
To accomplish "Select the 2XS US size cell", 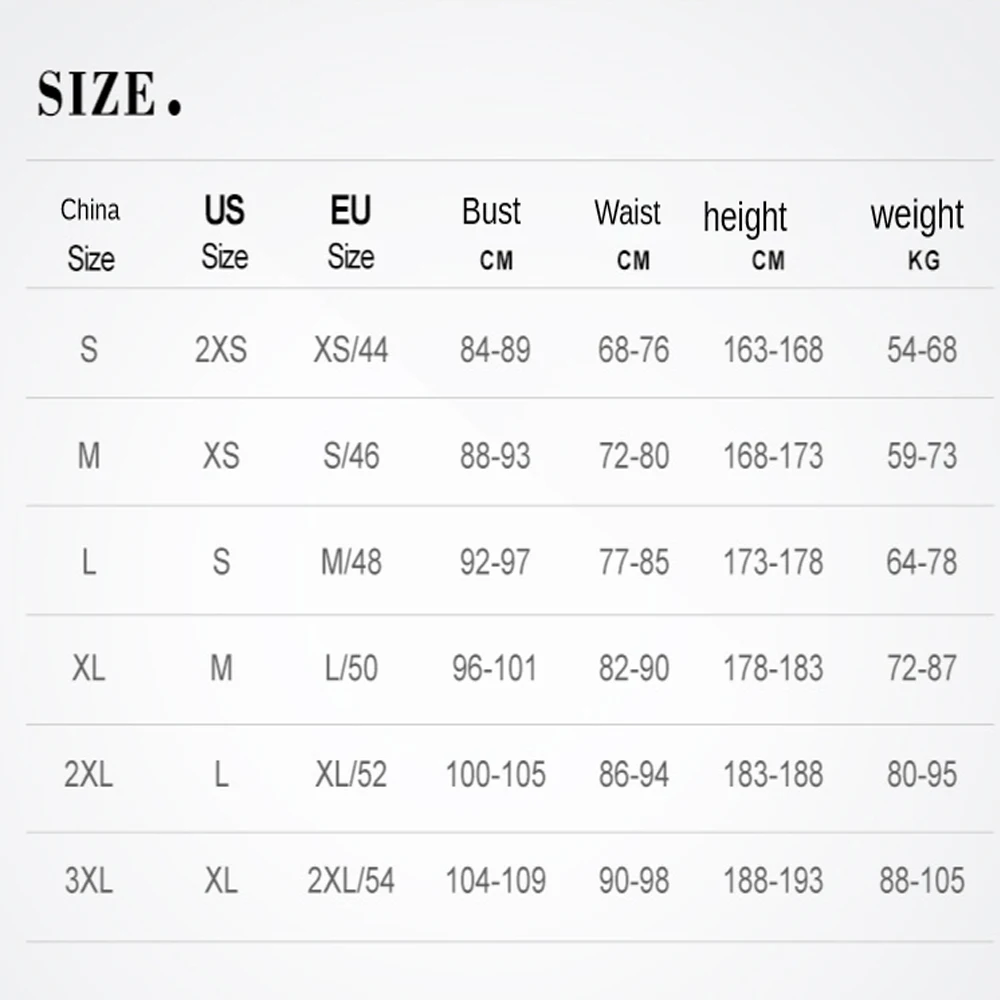I will pos(221,350).
